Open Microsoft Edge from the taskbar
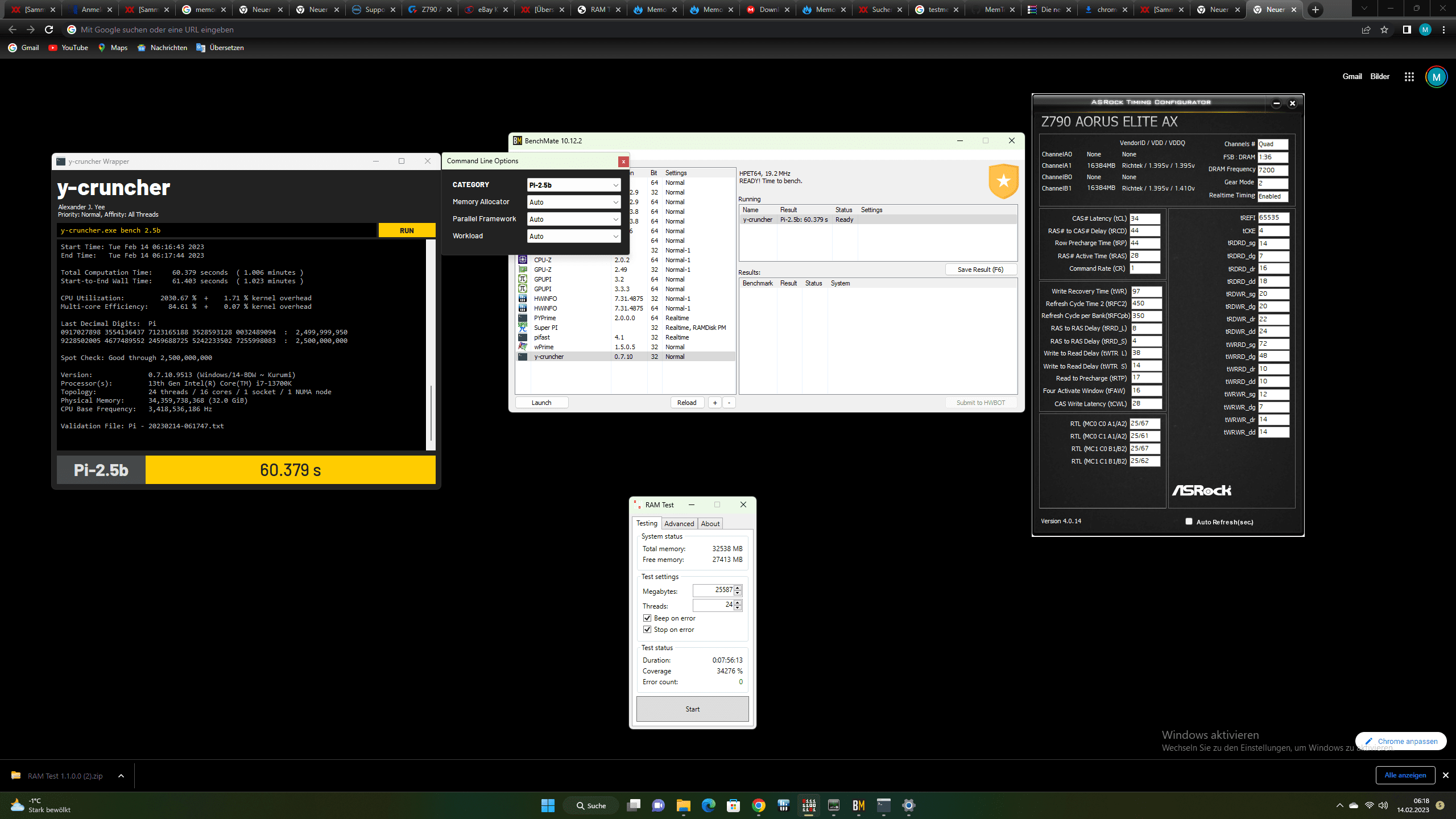This screenshot has height=819, width=1456. 709,805
